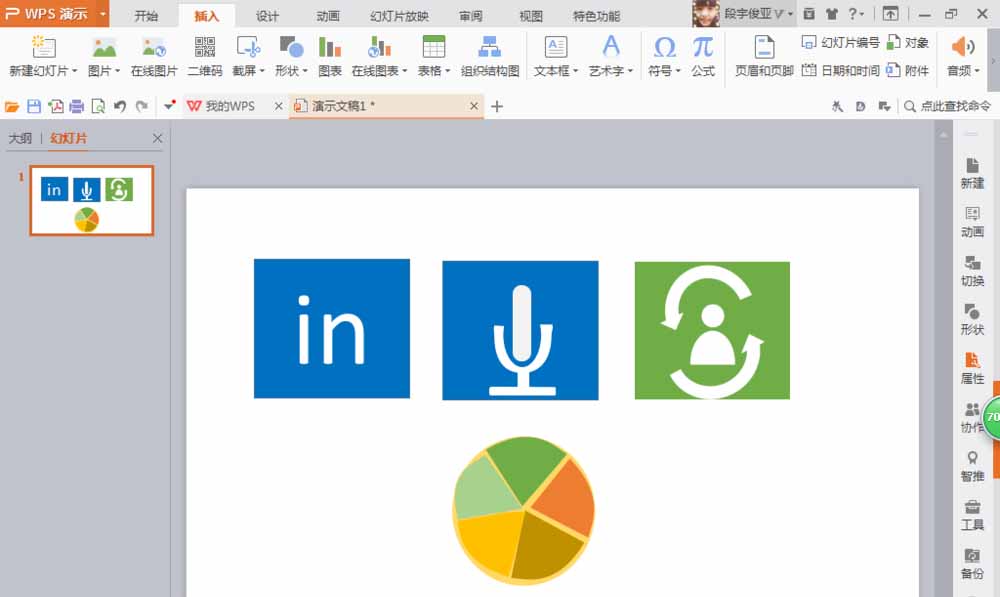This screenshot has width=1000, height=597.
Task: Export to PDF from quick toolbar
Action: pyautogui.click(x=55, y=107)
